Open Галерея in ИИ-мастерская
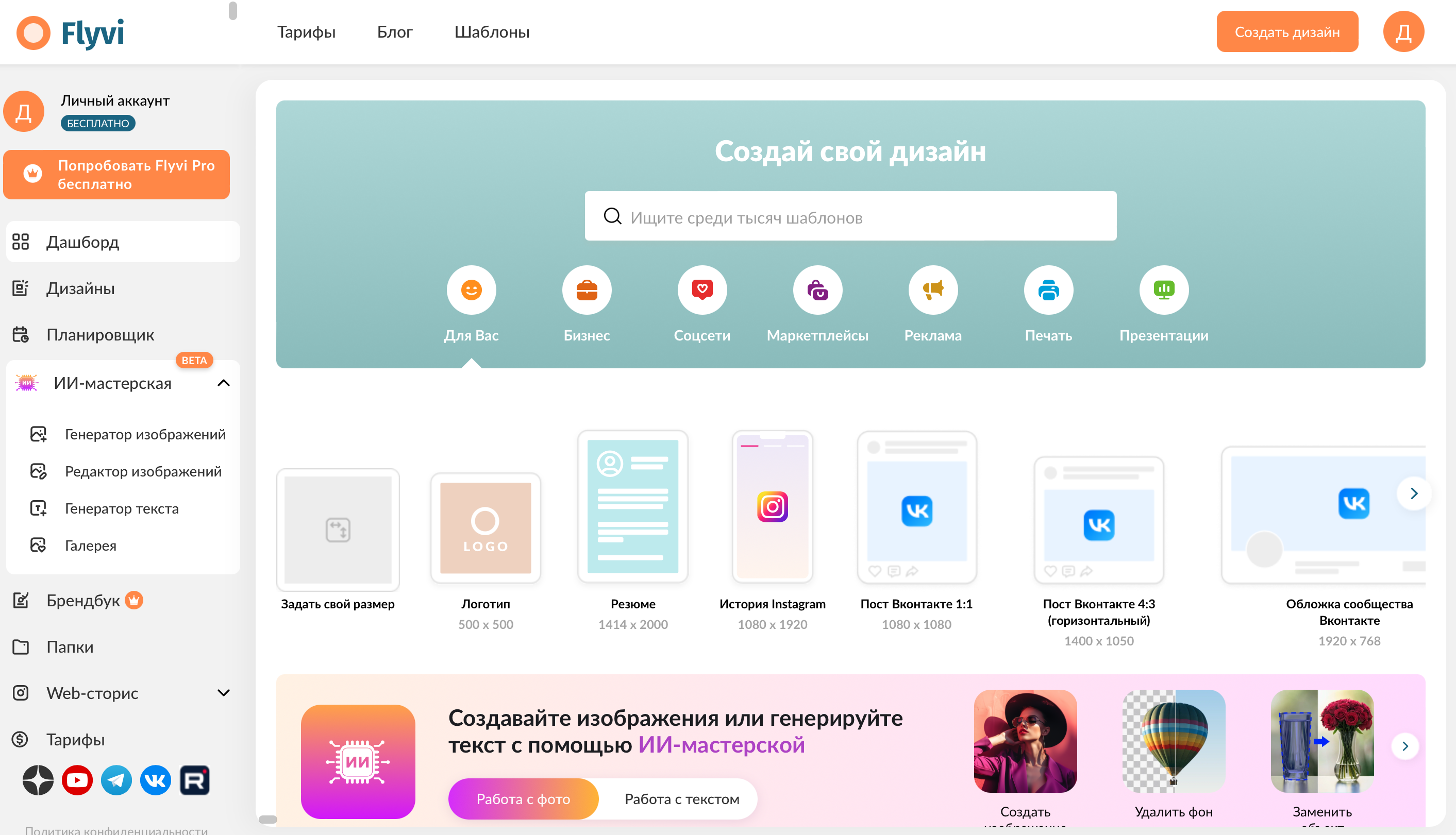This screenshot has height=835, width=1456. point(73,546)
